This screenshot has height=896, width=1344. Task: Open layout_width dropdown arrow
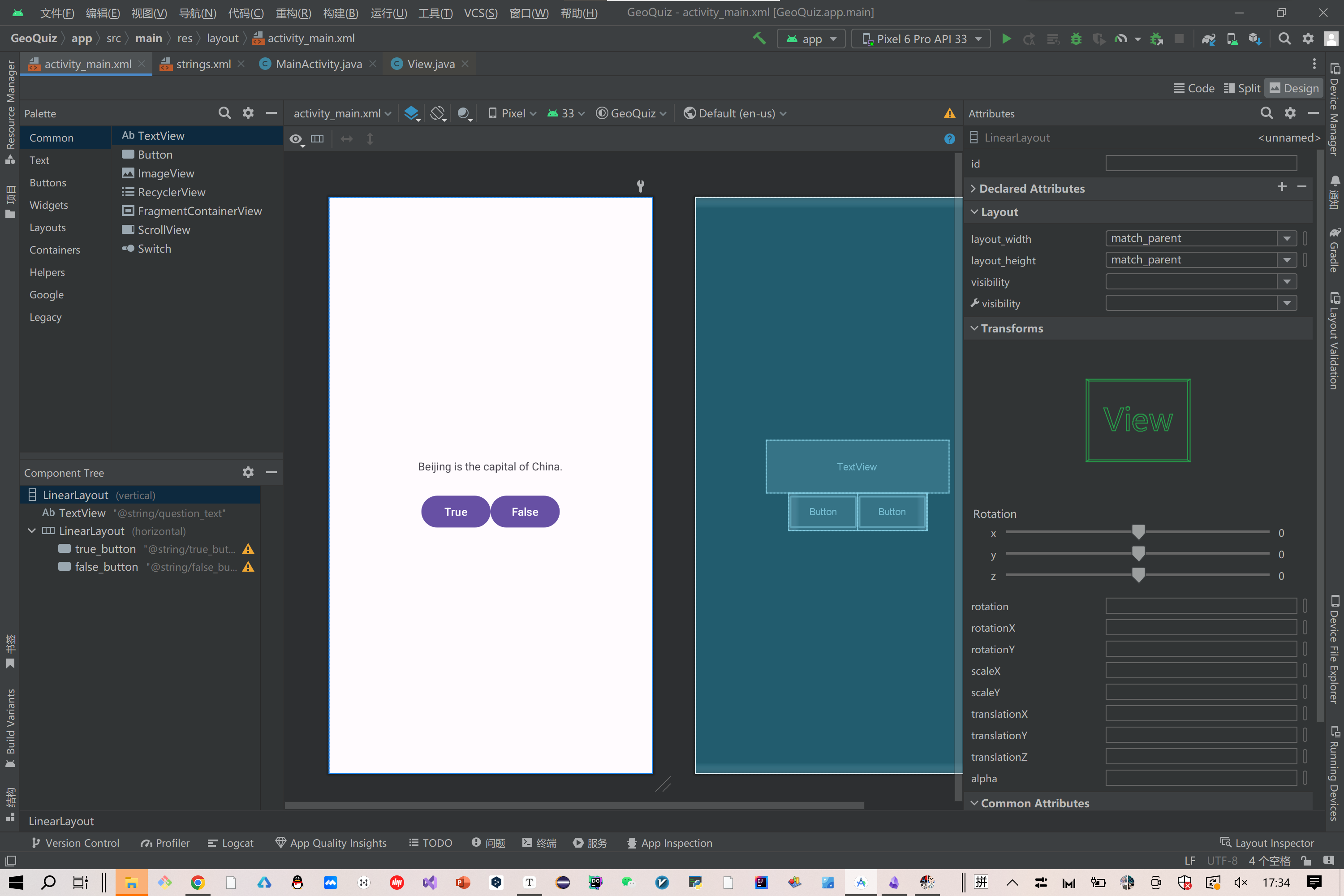coord(1287,238)
